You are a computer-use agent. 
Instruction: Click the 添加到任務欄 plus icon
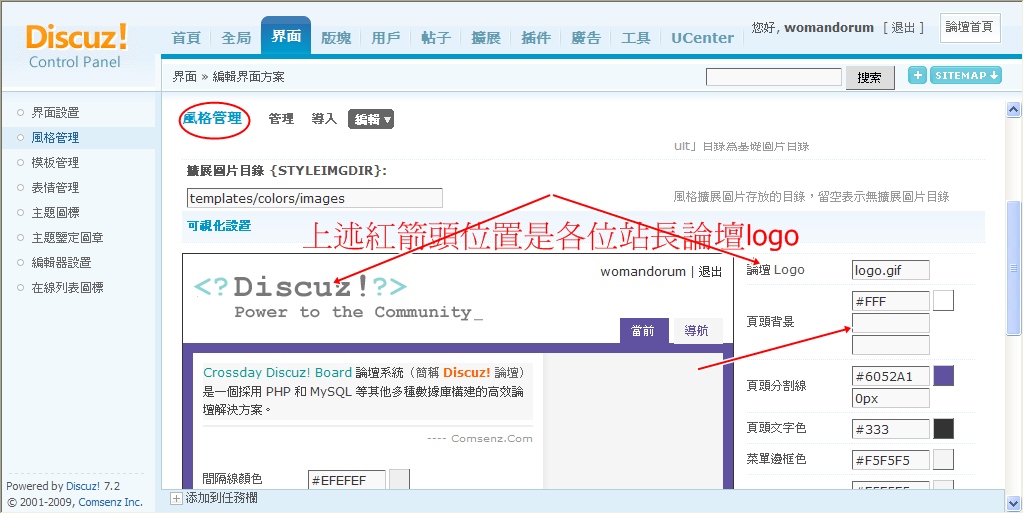coord(176,498)
